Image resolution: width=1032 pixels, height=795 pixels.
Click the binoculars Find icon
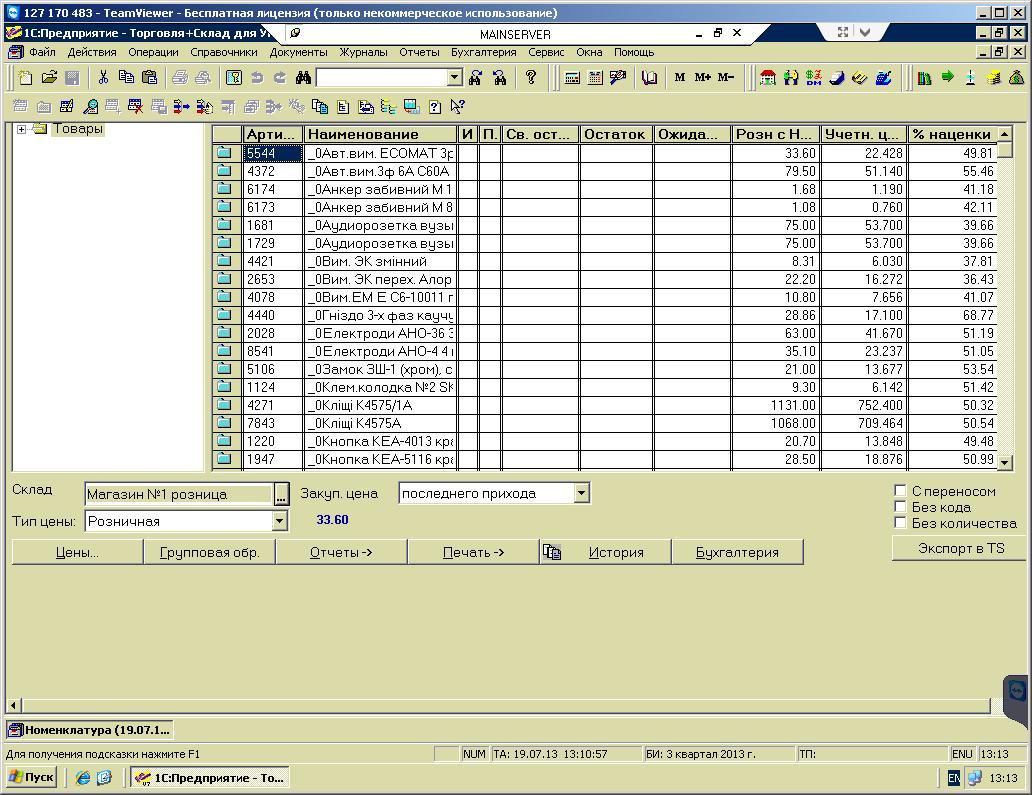(303, 78)
